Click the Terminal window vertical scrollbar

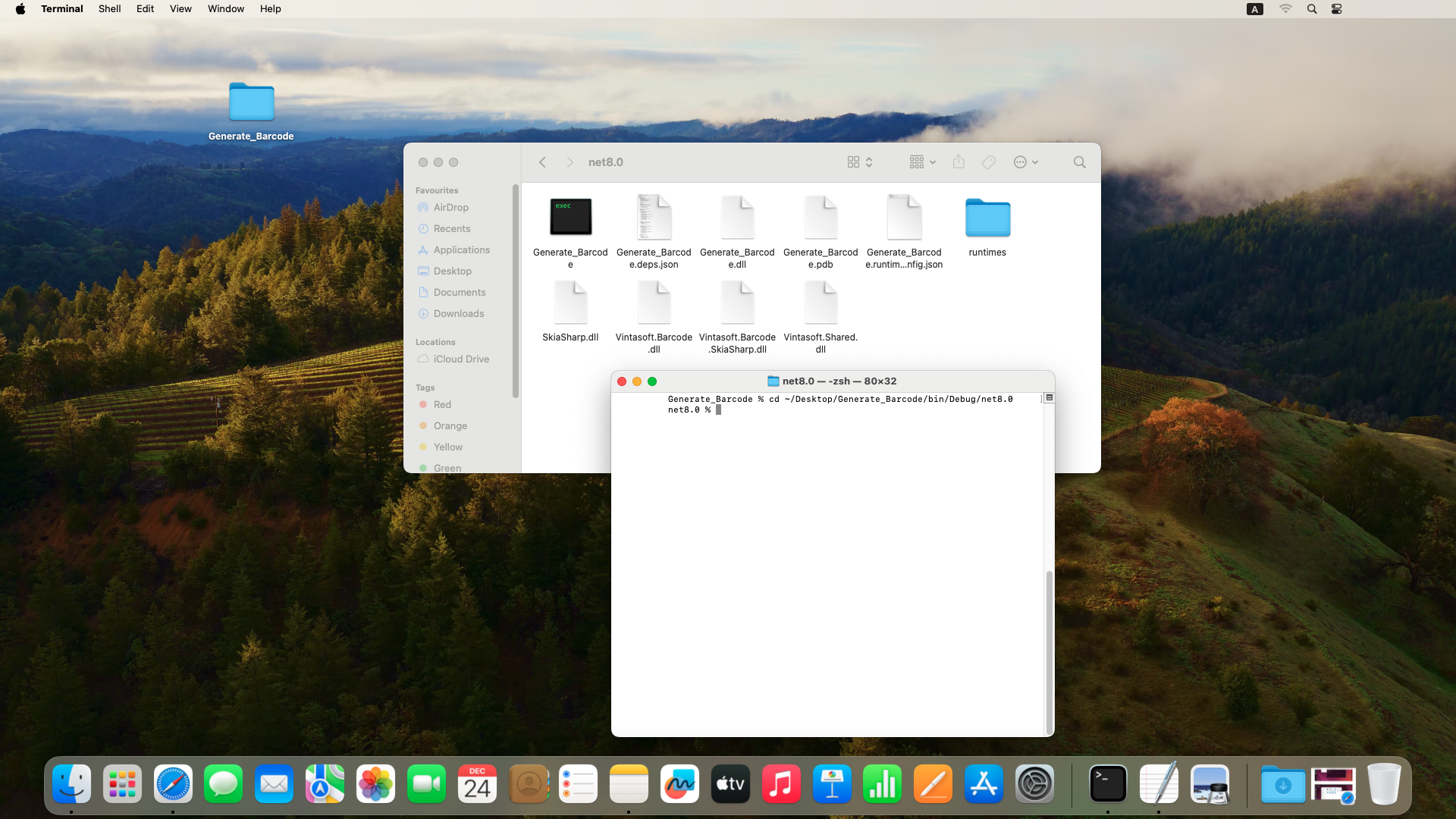coord(1050,651)
